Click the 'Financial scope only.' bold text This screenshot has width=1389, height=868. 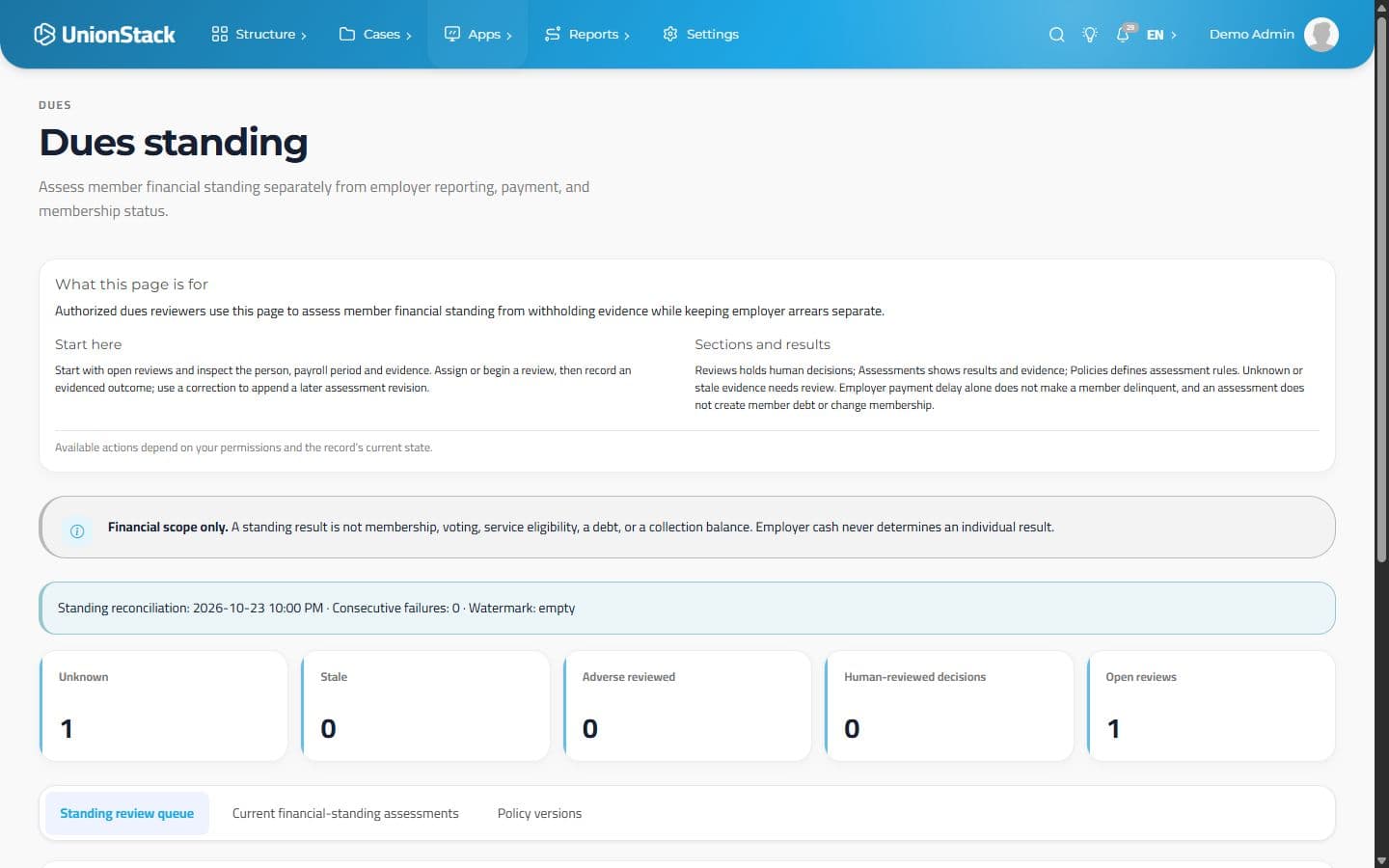168,527
